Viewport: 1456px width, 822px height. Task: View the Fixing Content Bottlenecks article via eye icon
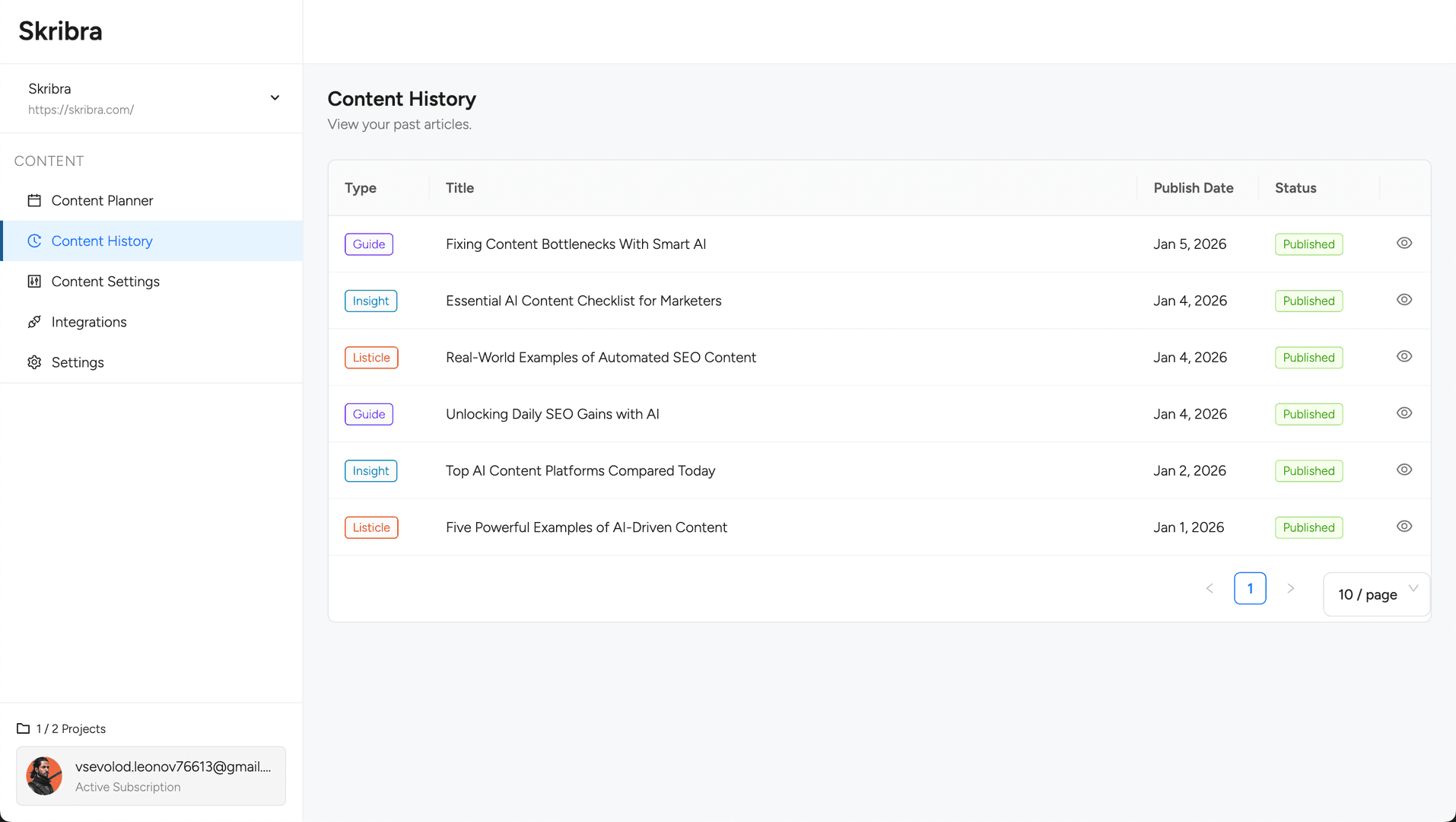[x=1404, y=244]
